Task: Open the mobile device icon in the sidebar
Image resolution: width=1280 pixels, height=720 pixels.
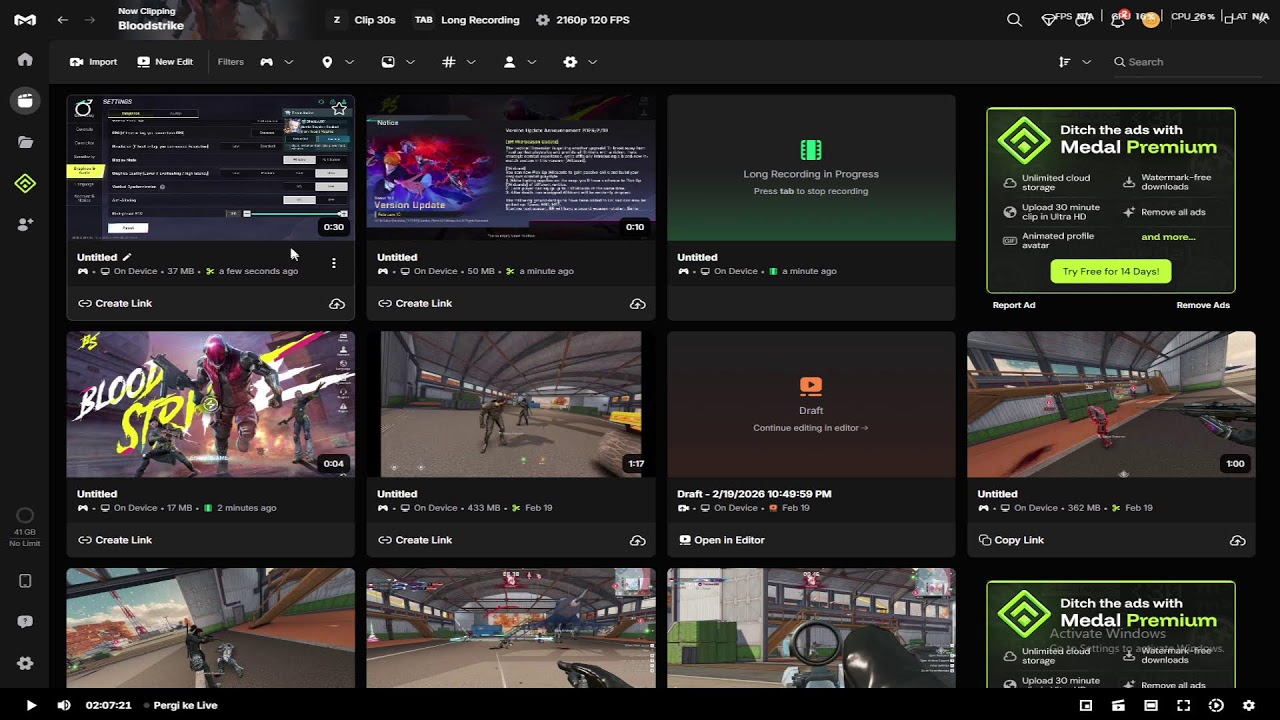Action: pos(25,581)
